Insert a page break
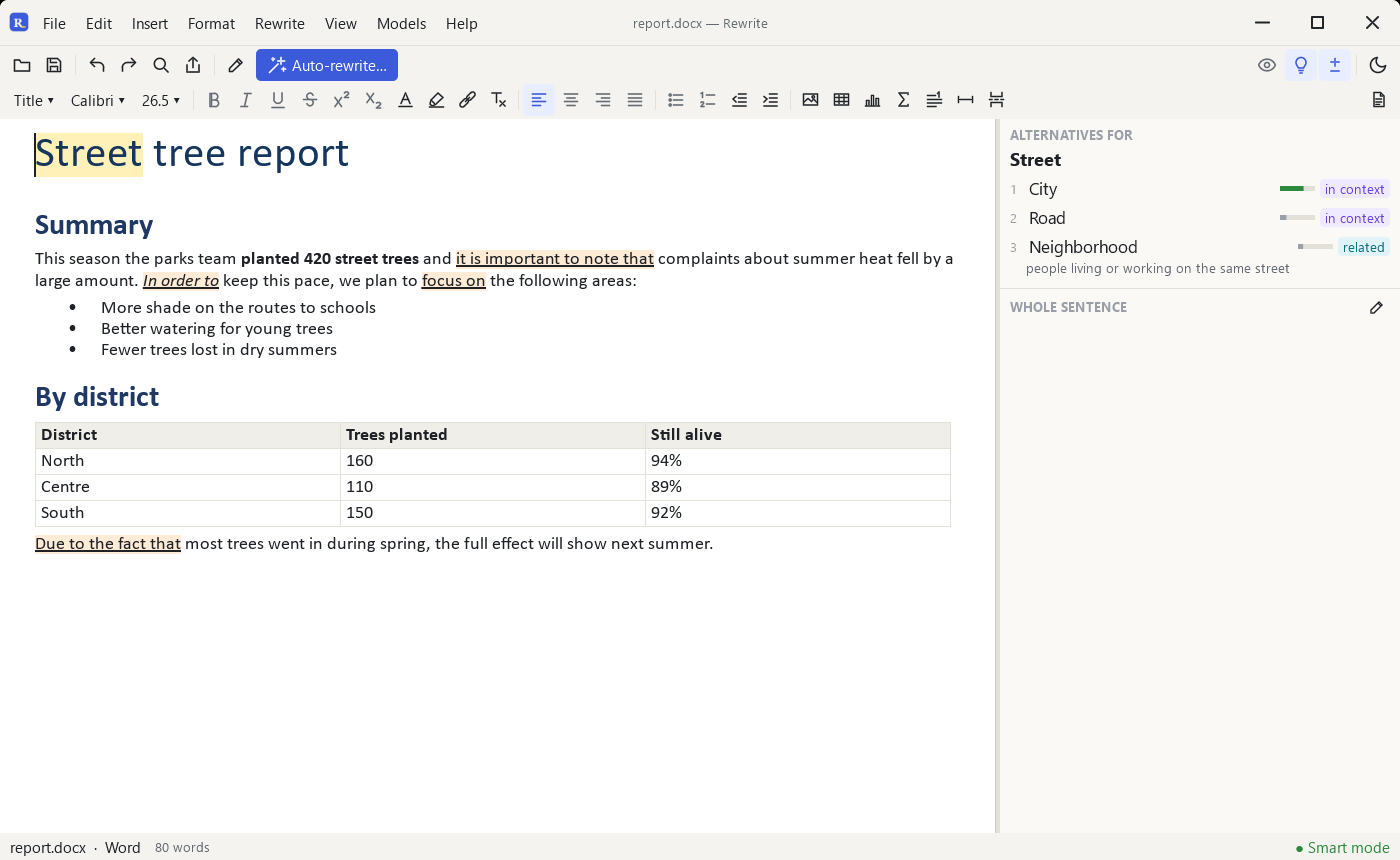This screenshot has height=860, width=1400. (x=996, y=100)
